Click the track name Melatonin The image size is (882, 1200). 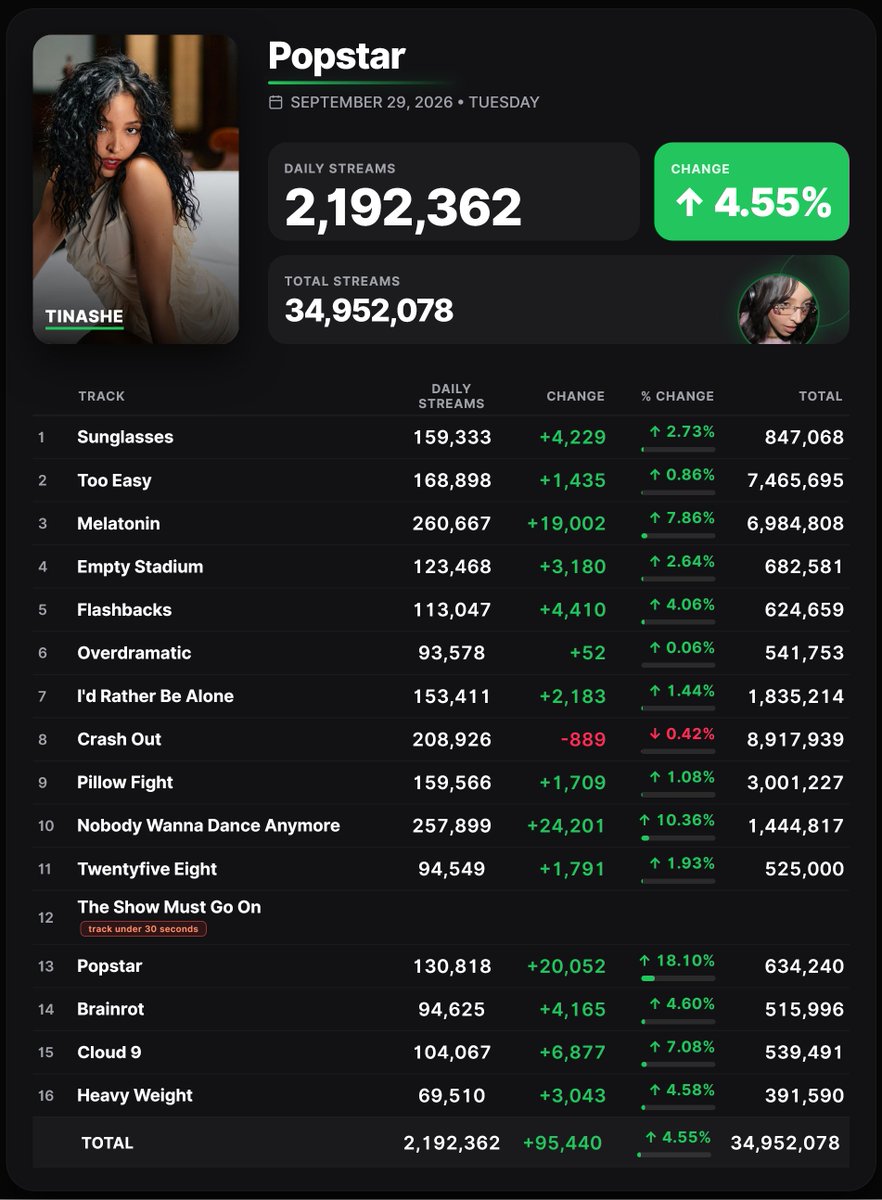(x=118, y=523)
